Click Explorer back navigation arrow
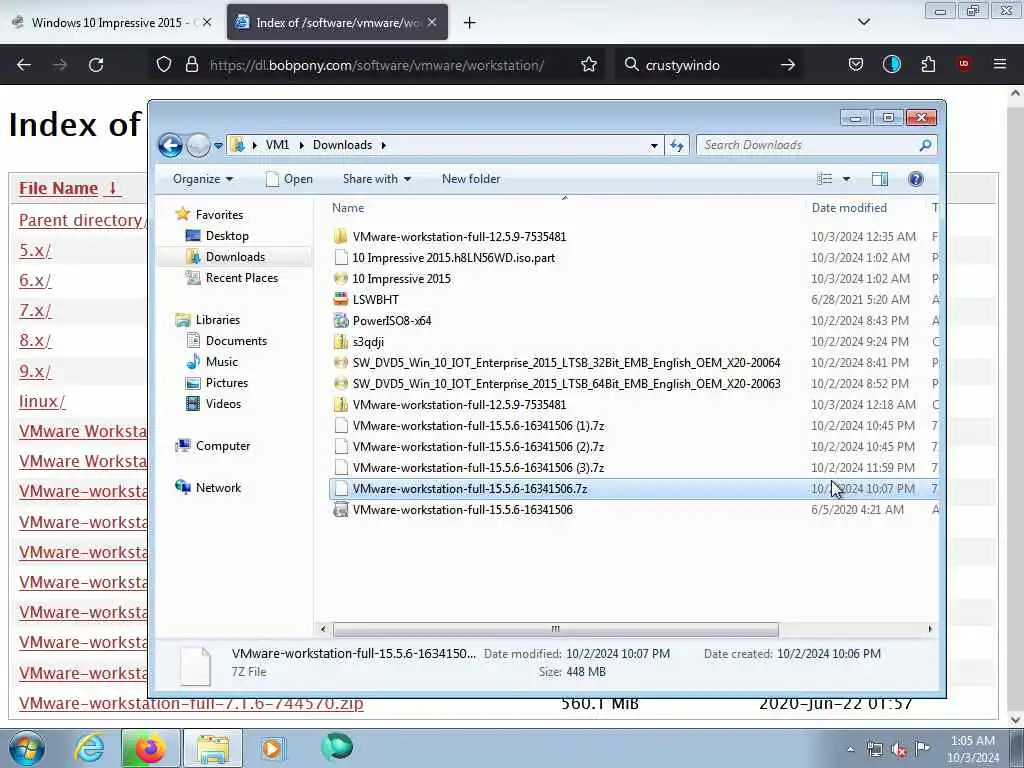The image size is (1024, 768). point(170,145)
